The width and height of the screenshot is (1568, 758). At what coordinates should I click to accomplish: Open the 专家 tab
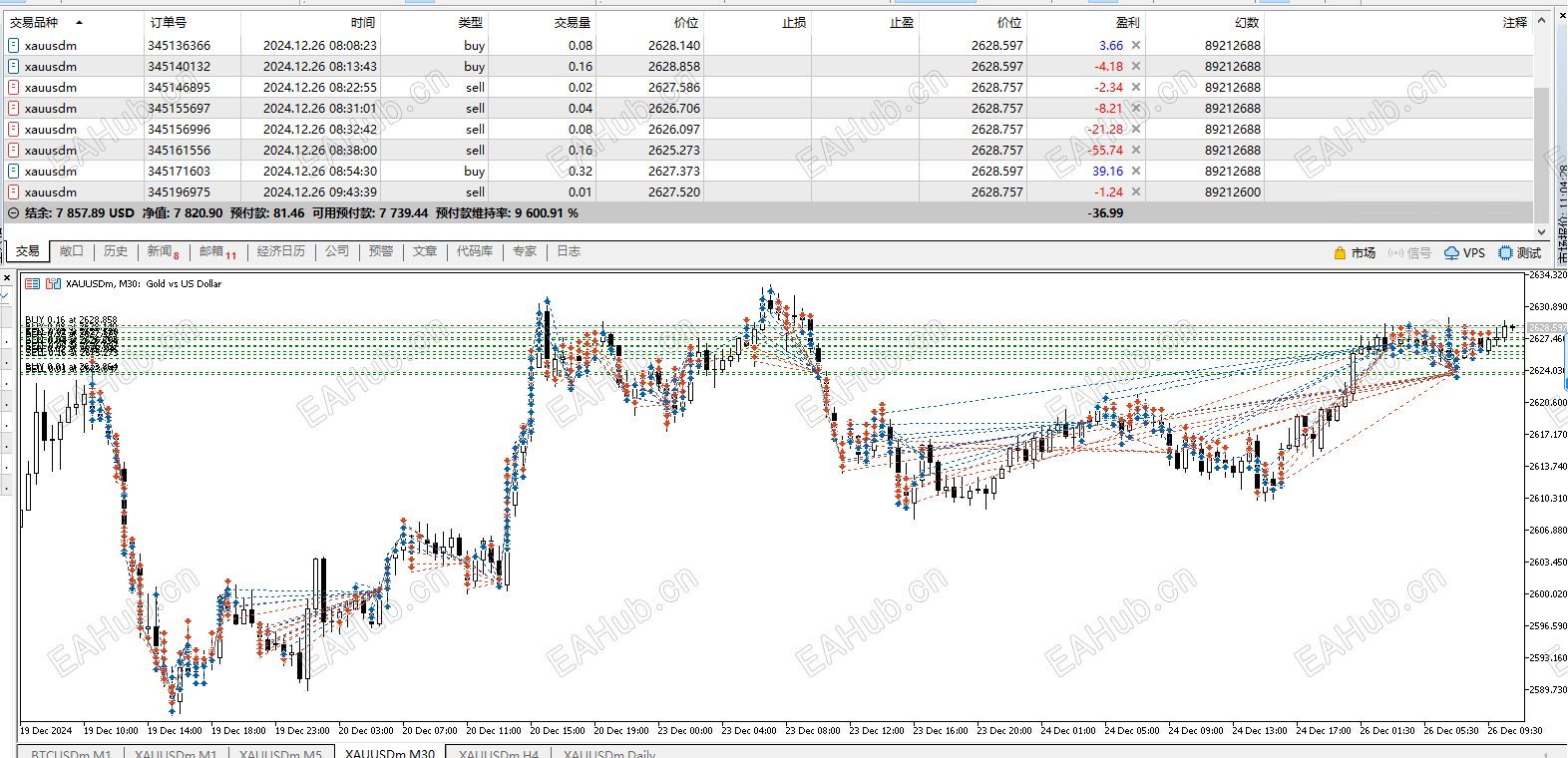pyautogui.click(x=525, y=251)
